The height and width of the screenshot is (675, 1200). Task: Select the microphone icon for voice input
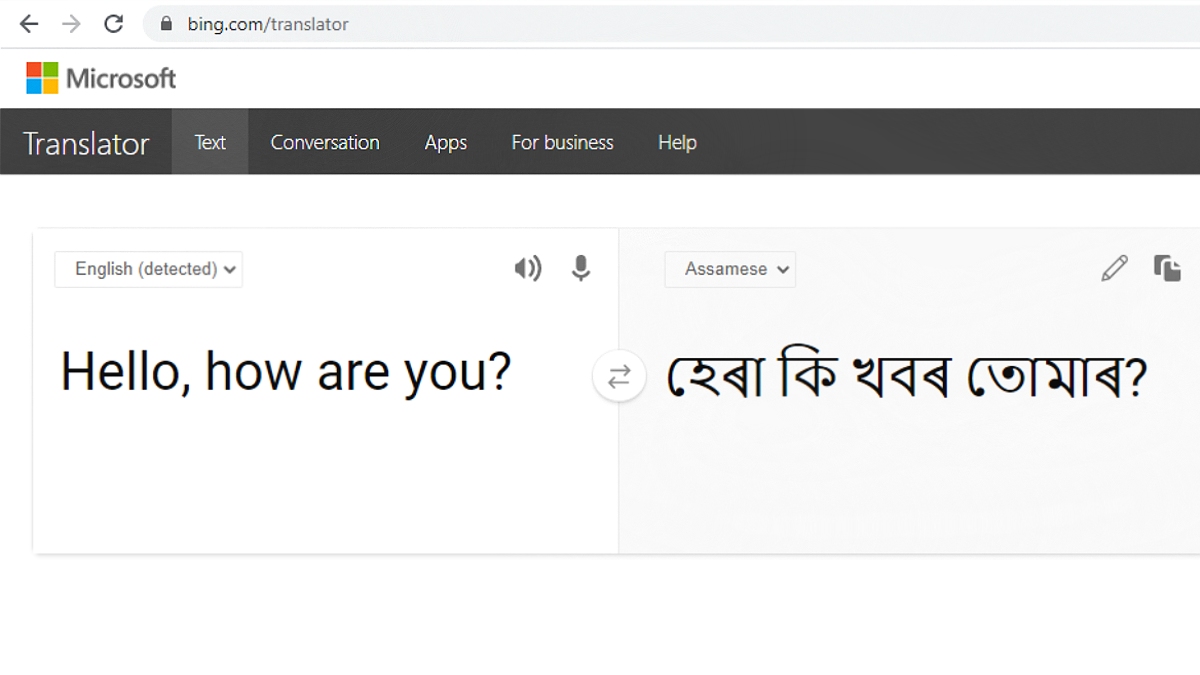tap(581, 268)
